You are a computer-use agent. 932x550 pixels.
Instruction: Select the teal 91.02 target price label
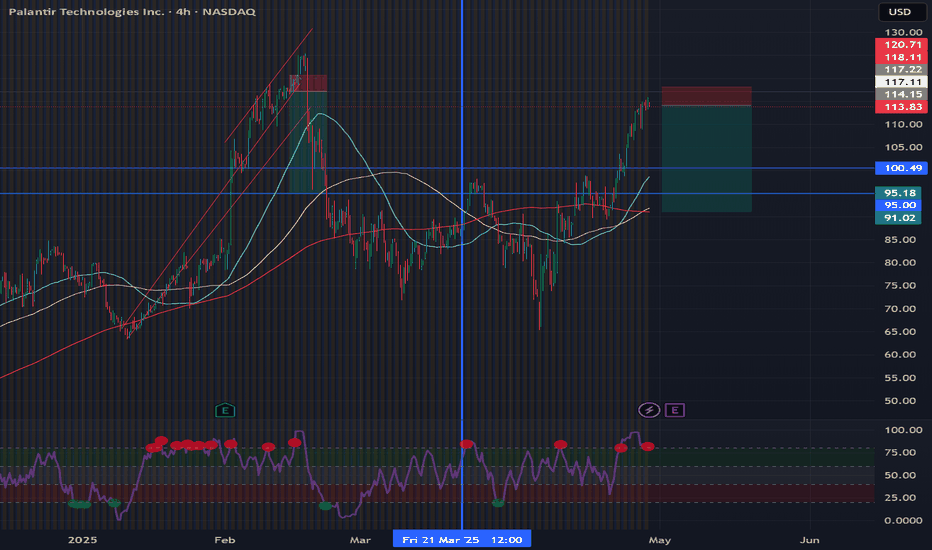tap(899, 218)
